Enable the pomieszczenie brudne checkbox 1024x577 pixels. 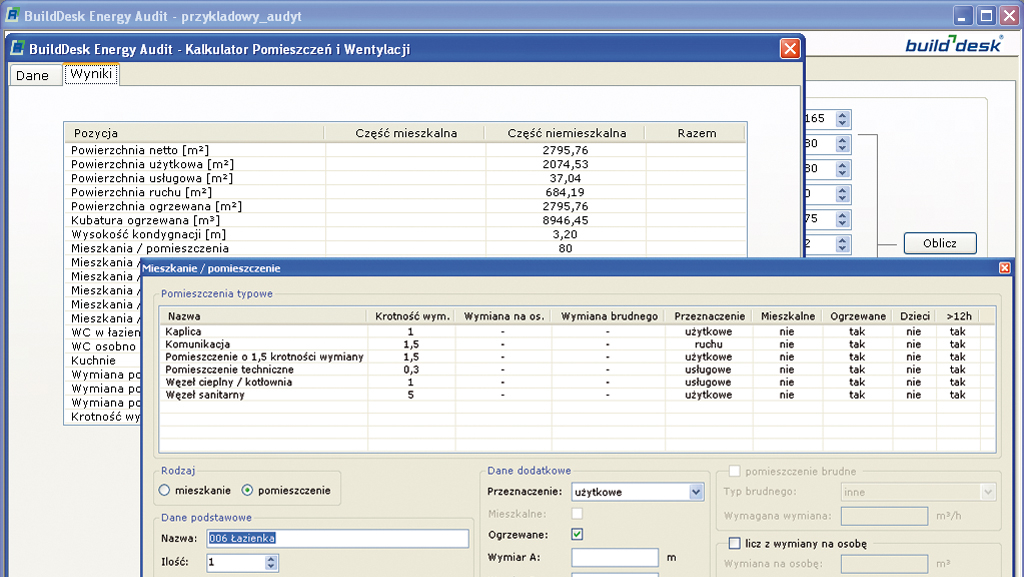[734, 471]
